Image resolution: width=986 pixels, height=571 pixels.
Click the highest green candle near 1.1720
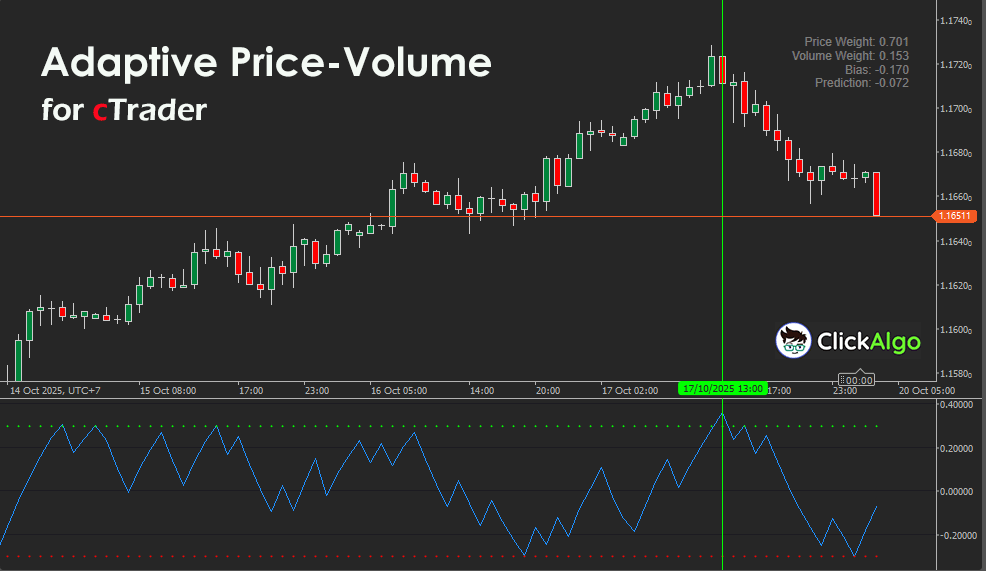(712, 70)
